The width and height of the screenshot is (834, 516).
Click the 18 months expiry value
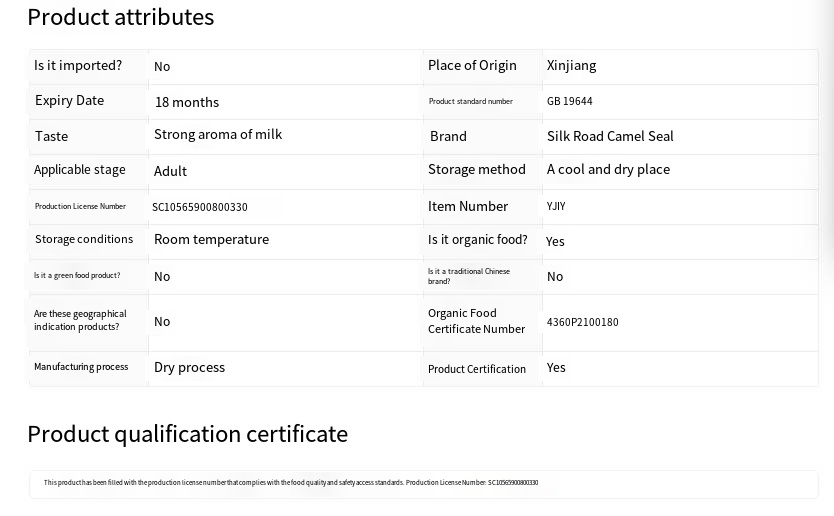(187, 102)
